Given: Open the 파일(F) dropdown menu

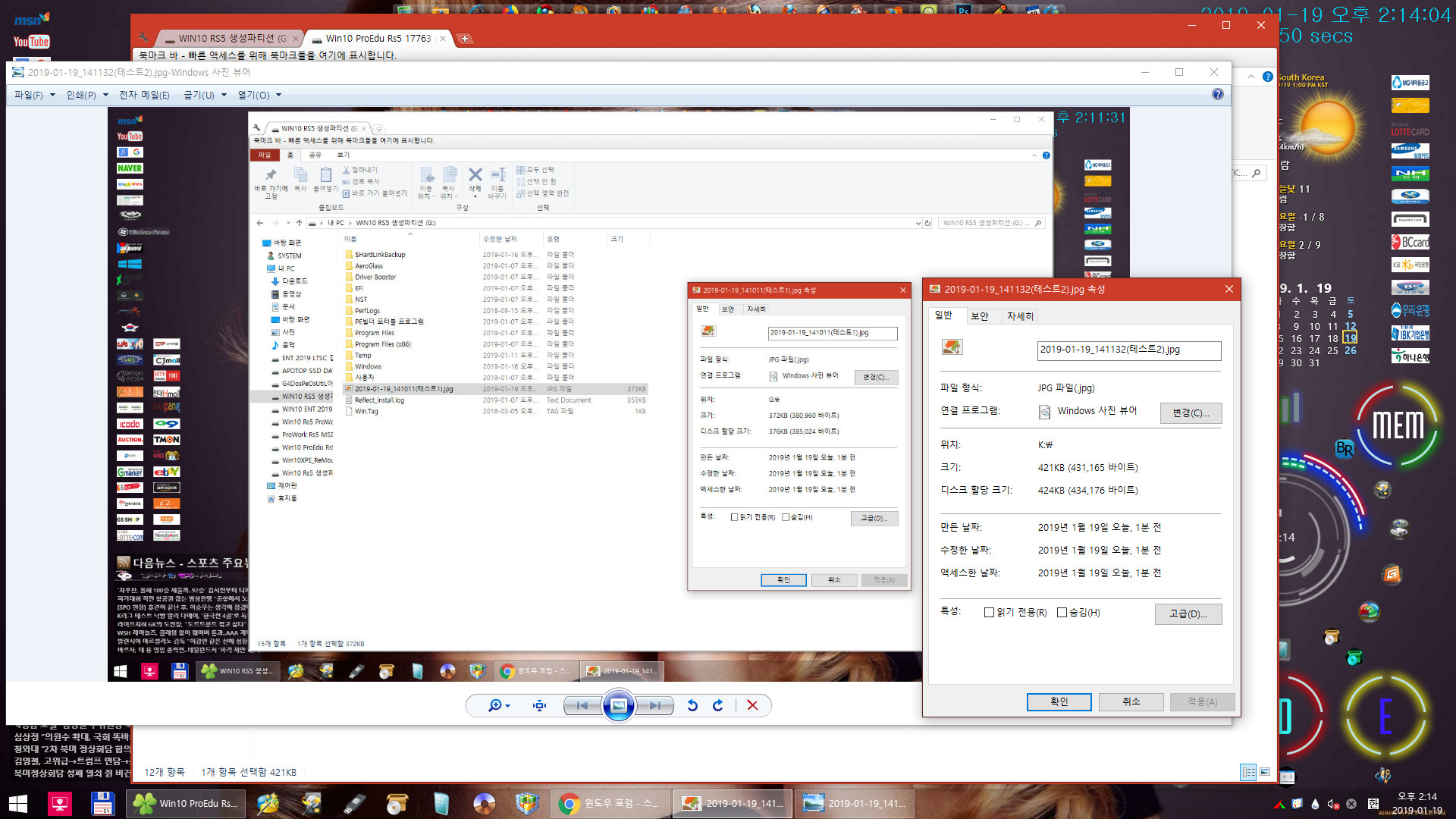Looking at the screenshot, I should [35, 95].
